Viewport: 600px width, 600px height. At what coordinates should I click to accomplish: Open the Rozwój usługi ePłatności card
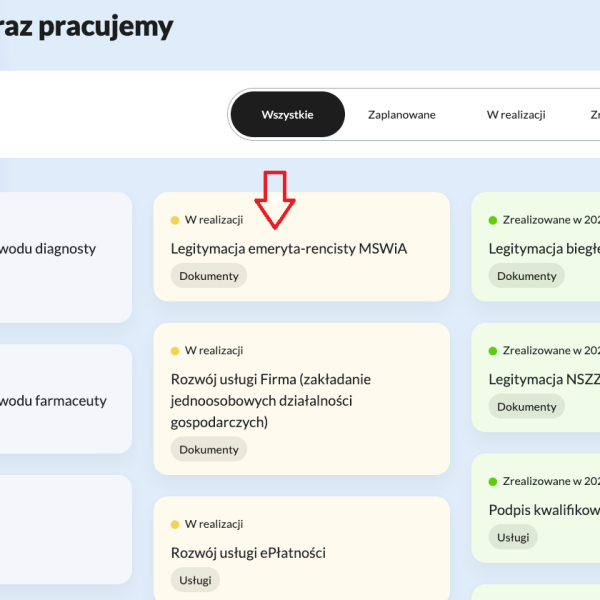click(302, 548)
